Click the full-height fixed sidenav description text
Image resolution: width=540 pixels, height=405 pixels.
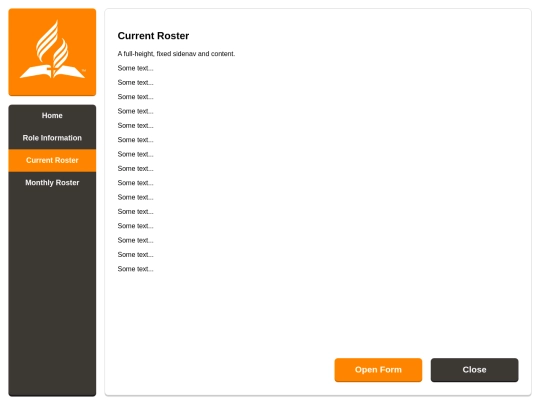point(176,54)
